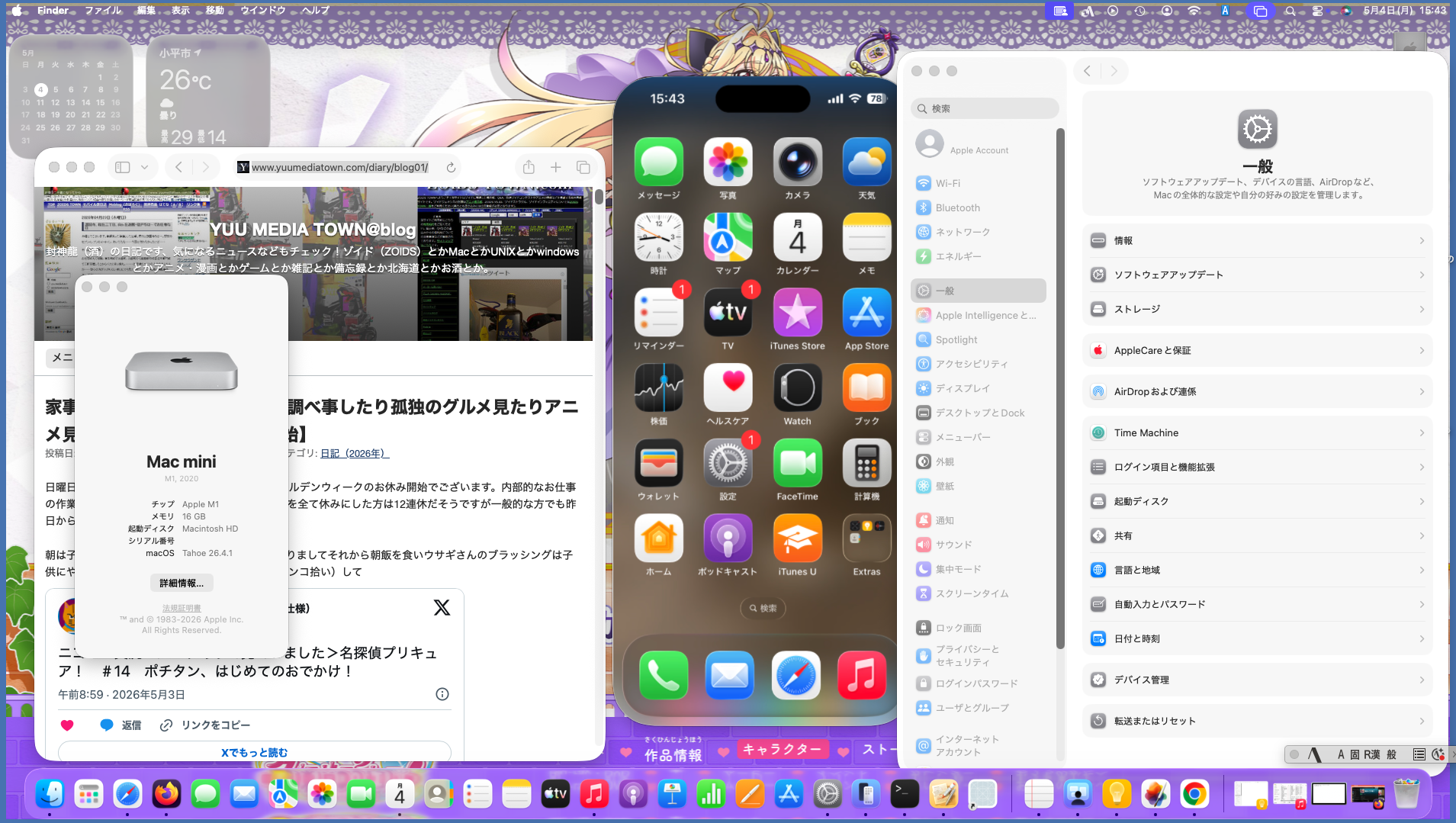Tap Mail icon in iPhone dock
This screenshot has width=1456, height=823.
729,675
